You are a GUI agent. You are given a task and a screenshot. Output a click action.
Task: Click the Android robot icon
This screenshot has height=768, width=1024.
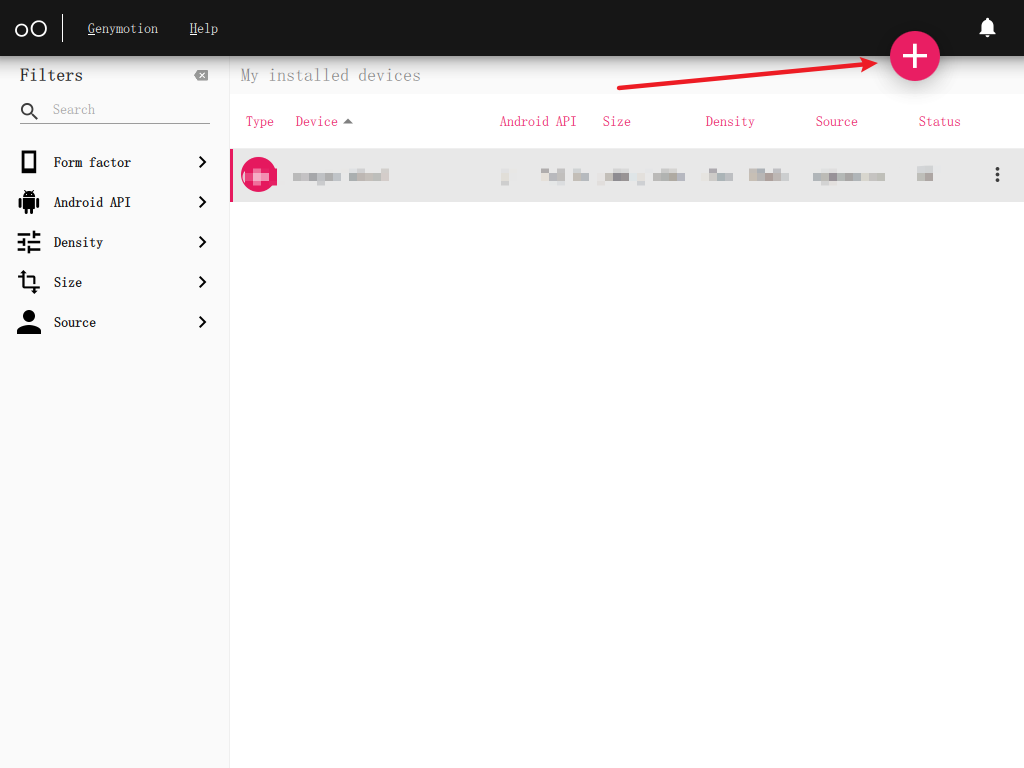pyautogui.click(x=29, y=202)
